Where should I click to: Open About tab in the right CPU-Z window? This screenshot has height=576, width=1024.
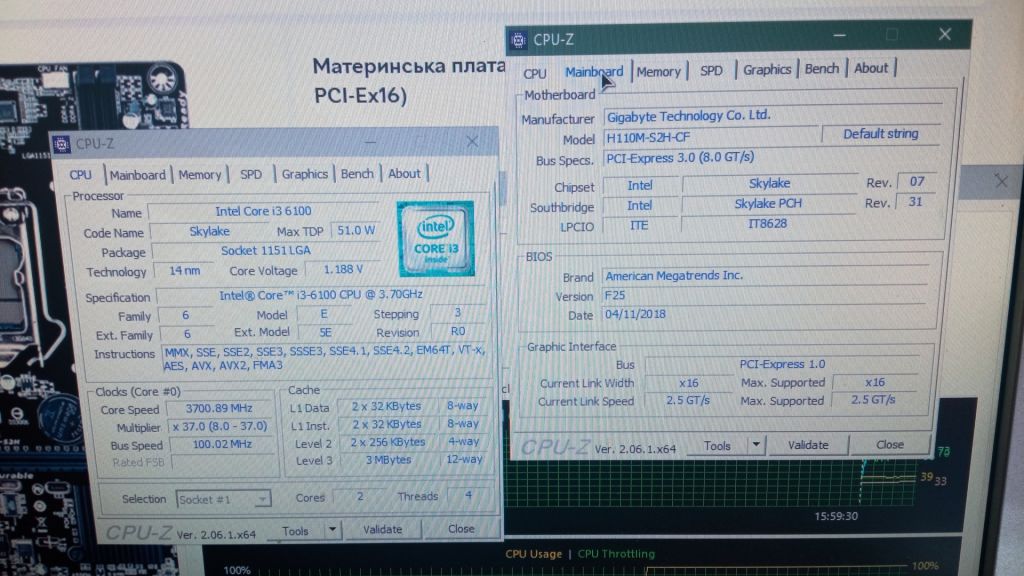coord(871,68)
